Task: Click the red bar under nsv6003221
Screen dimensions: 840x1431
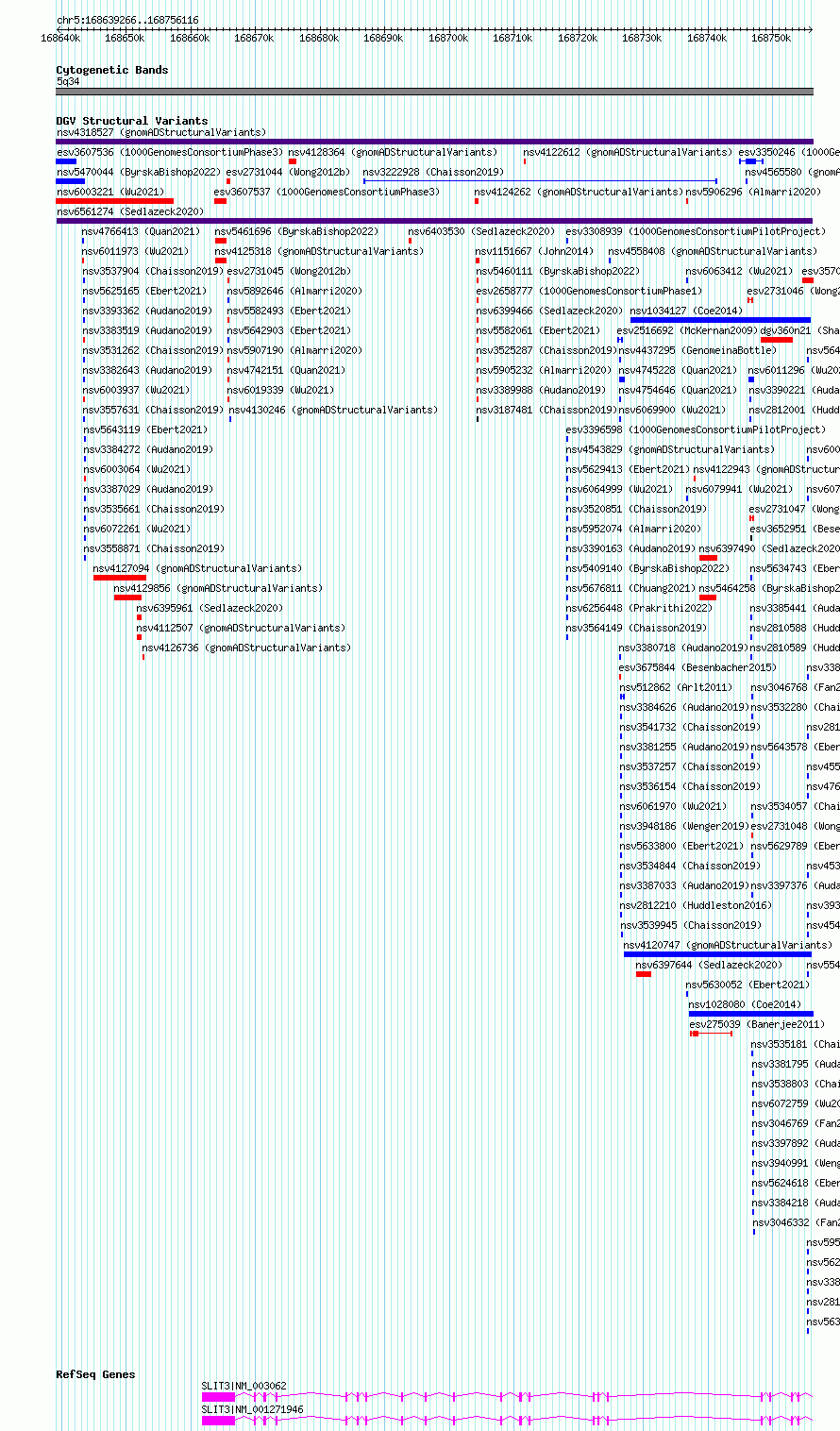Action: click(115, 201)
